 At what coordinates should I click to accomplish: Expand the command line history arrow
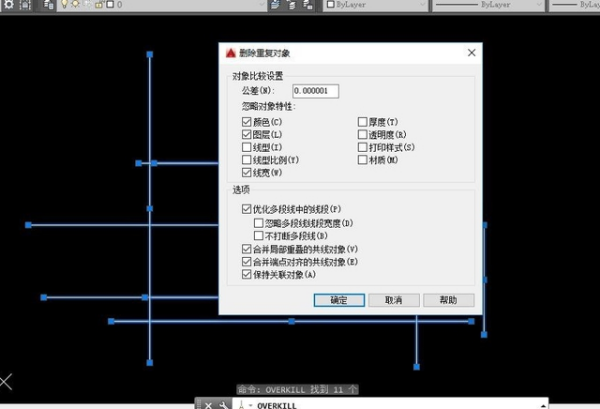pos(543,406)
